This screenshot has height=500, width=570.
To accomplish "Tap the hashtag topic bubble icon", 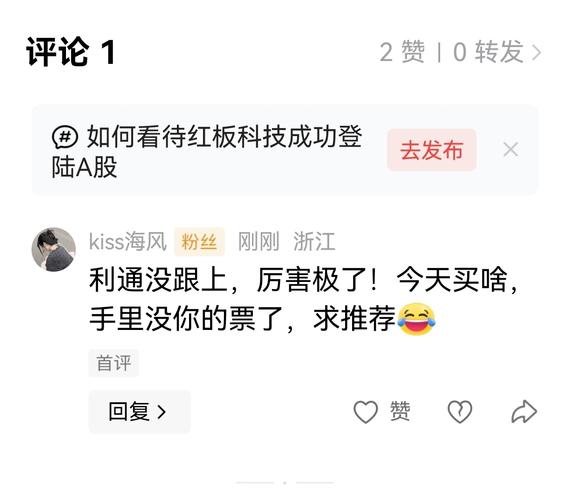I will click(x=65, y=137).
